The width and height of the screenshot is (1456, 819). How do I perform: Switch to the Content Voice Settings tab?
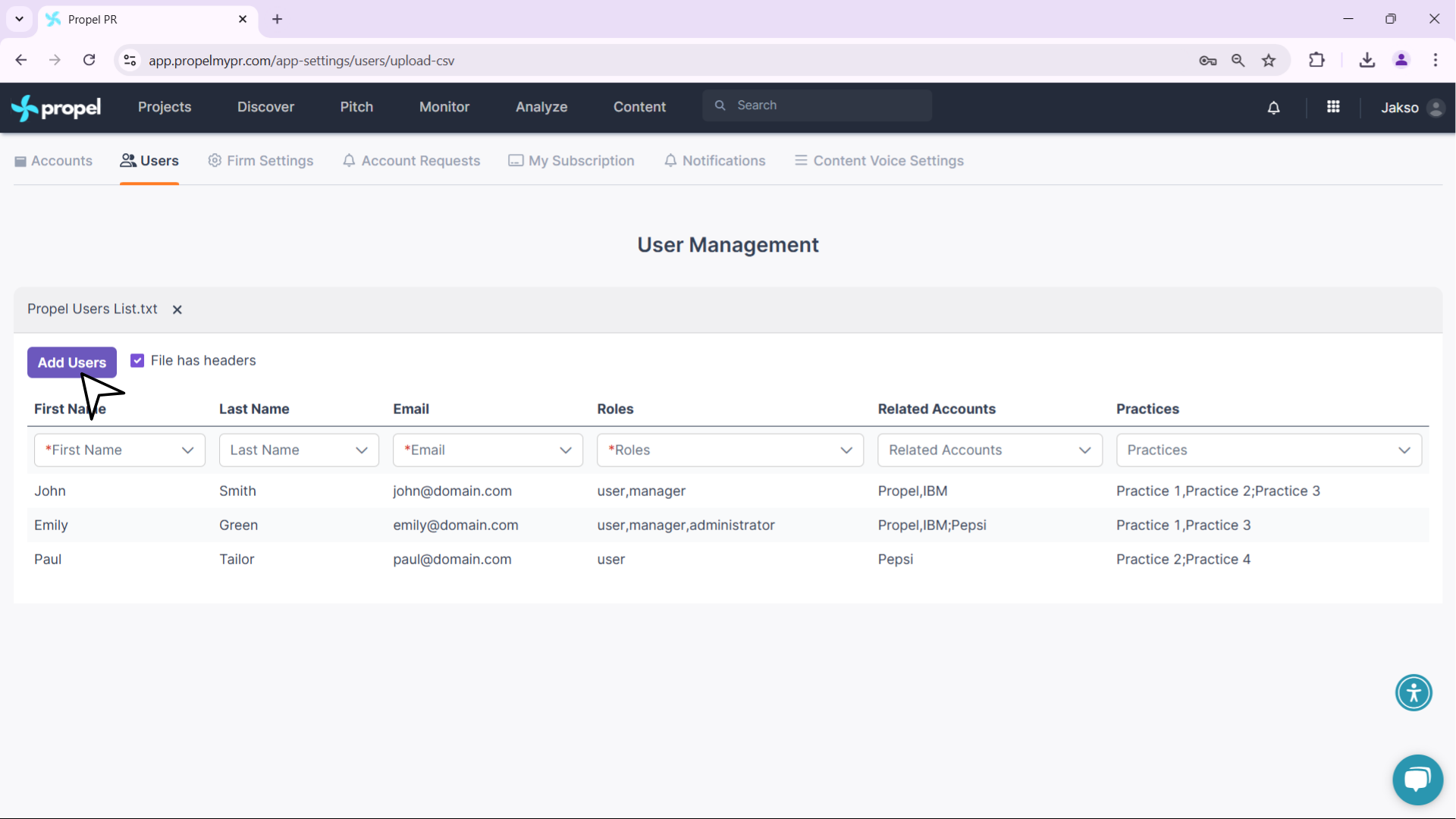pyautogui.click(x=879, y=161)
